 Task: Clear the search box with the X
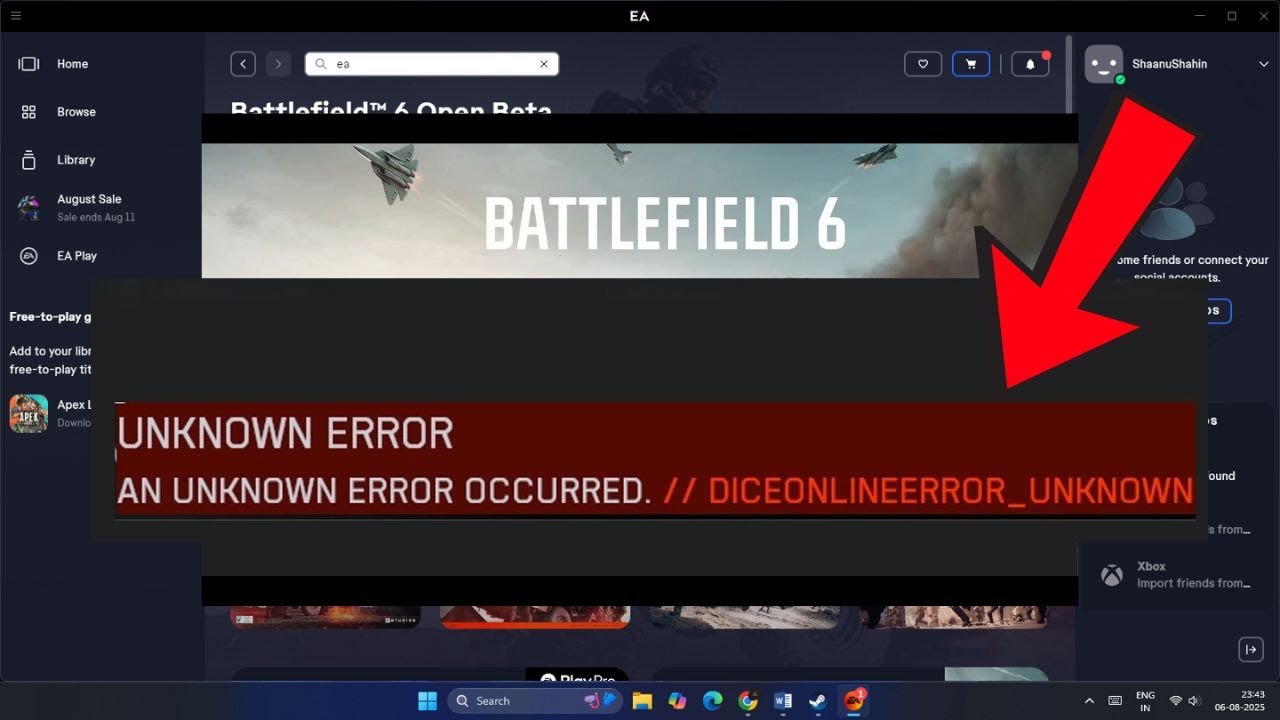pyautogui.click(x=544, y=64)
